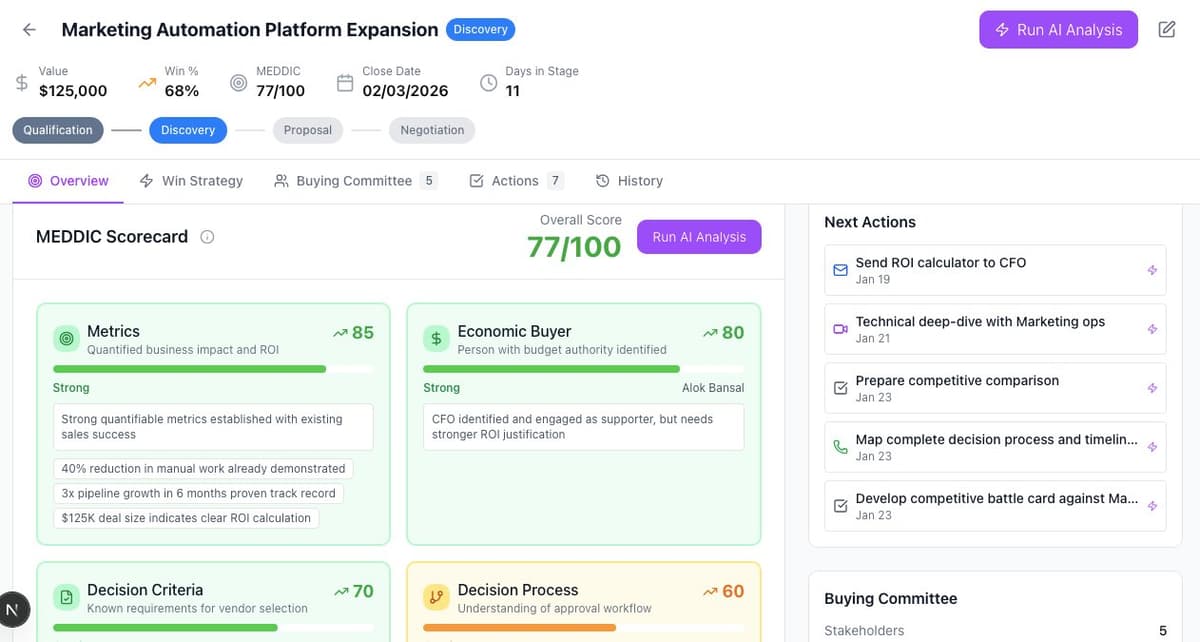This screenshot has height=642, width=1200.
Task: Click the video icon on Technical deep-dive action
Action: (x=840, y=329)
